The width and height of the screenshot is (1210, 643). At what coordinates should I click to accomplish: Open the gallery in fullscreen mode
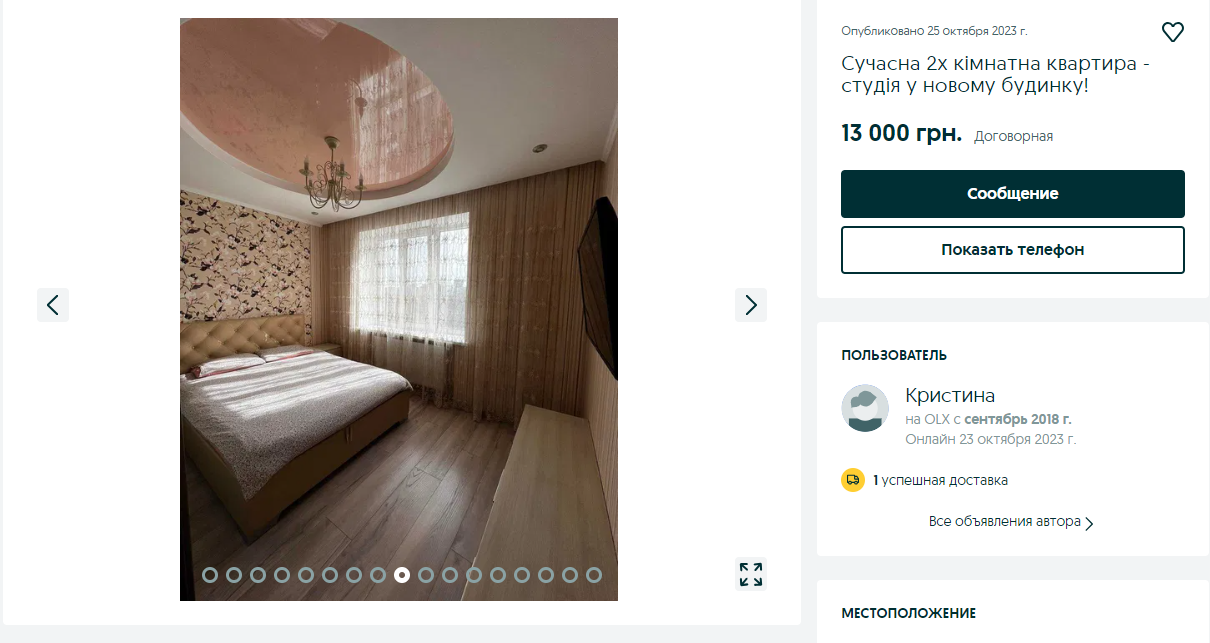(x=751, y=574)
